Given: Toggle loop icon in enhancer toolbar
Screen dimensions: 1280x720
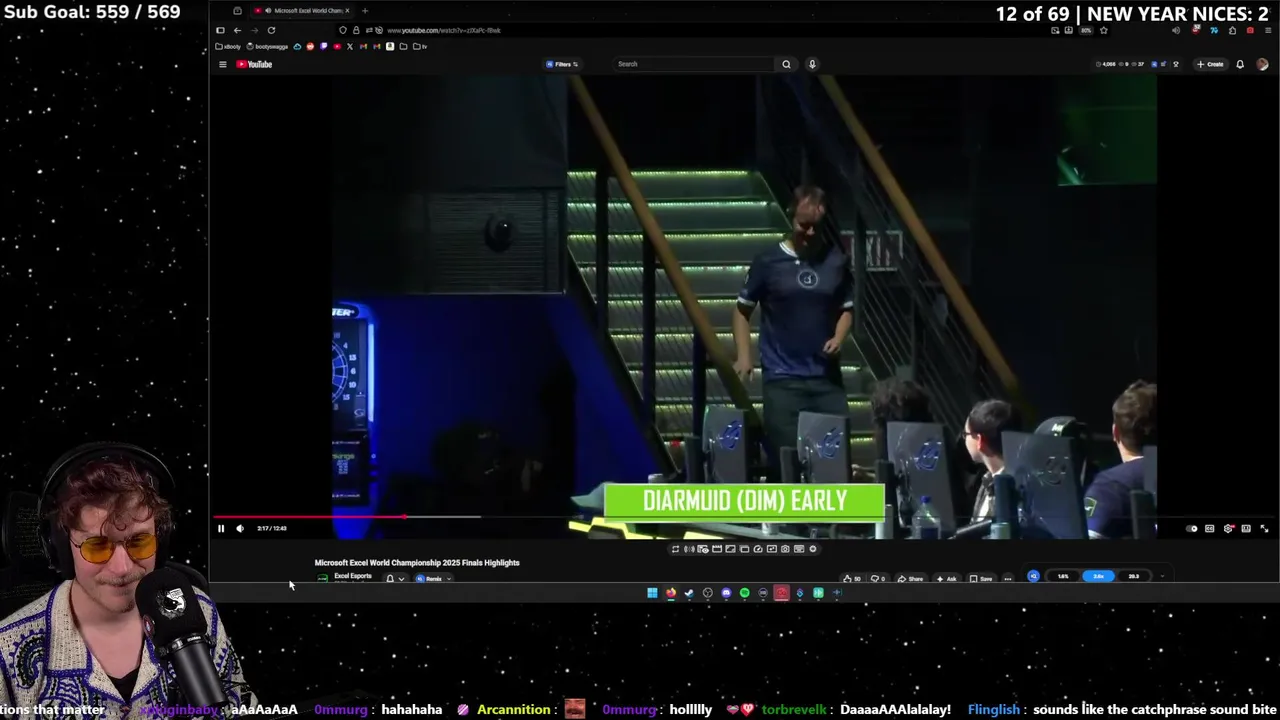Looking at the screenshot, I should coord(675,549).
